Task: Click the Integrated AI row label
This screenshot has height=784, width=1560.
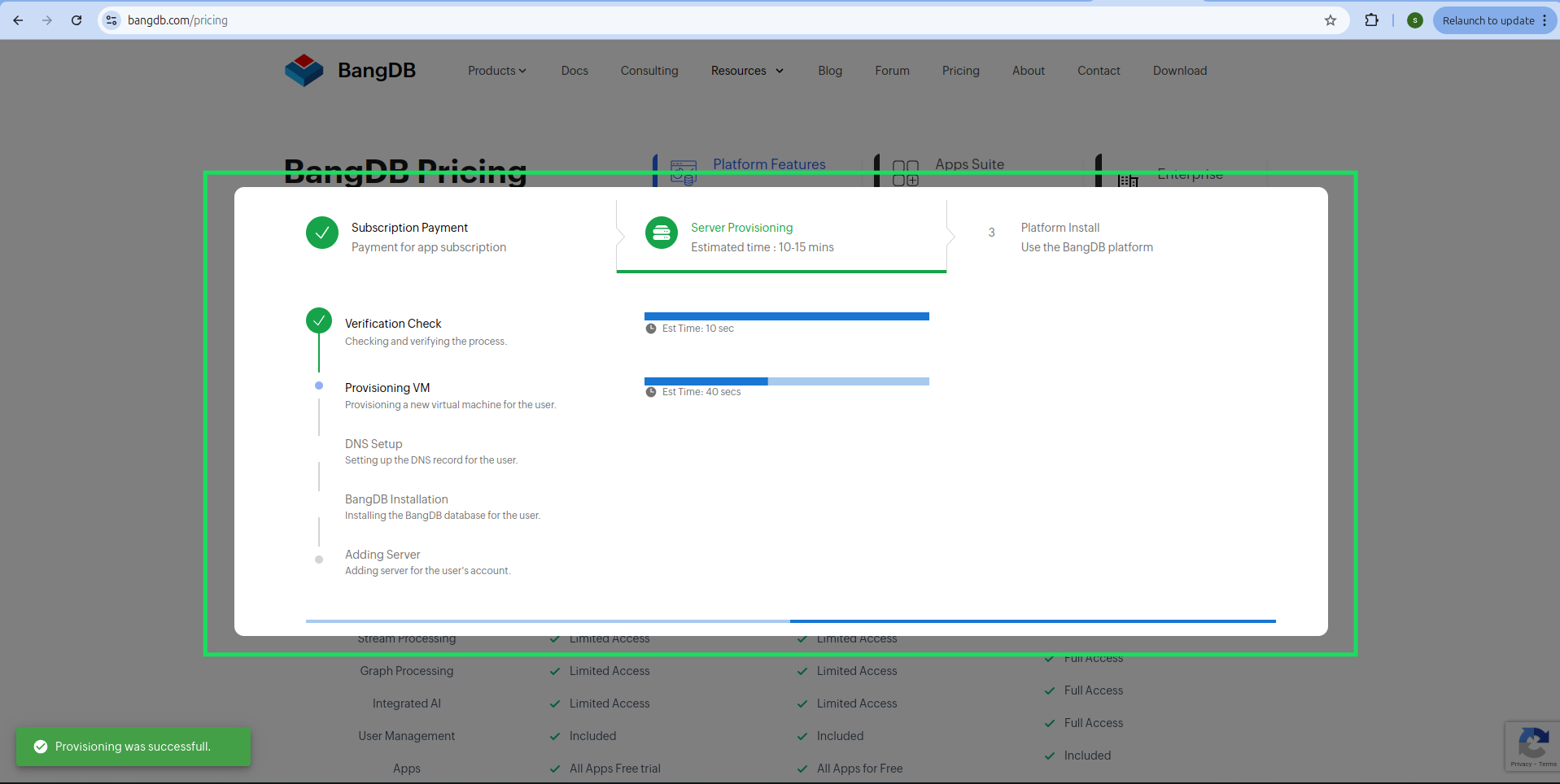Action: (x=407, y=703)
